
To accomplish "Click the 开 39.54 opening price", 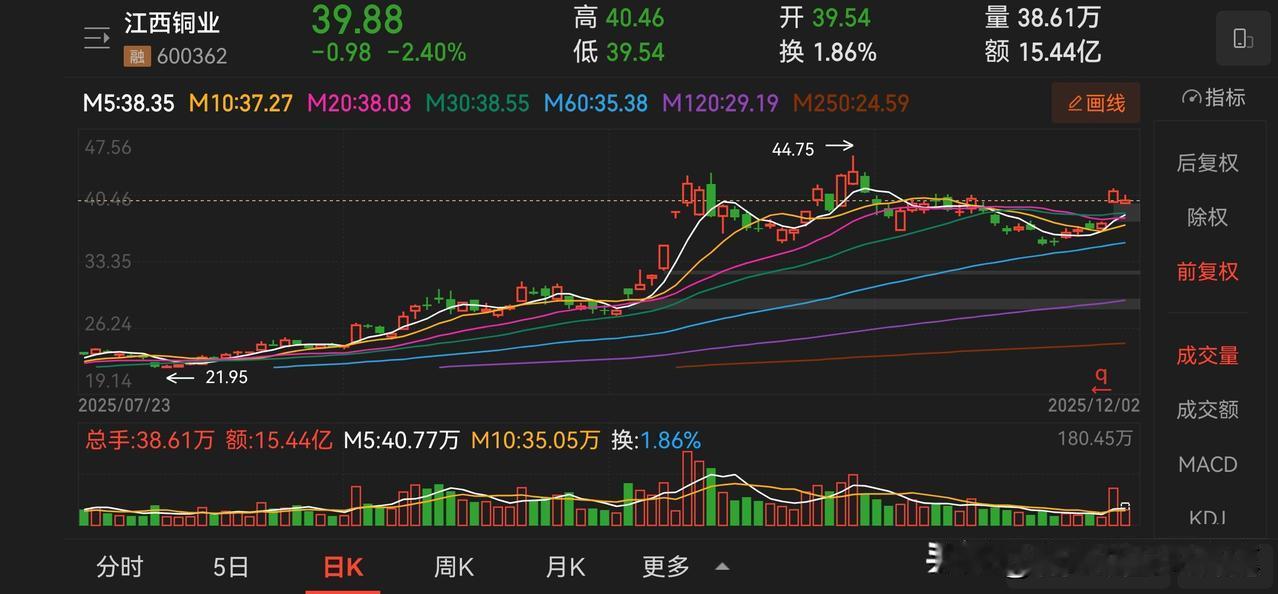I will [x=825, y=18].
